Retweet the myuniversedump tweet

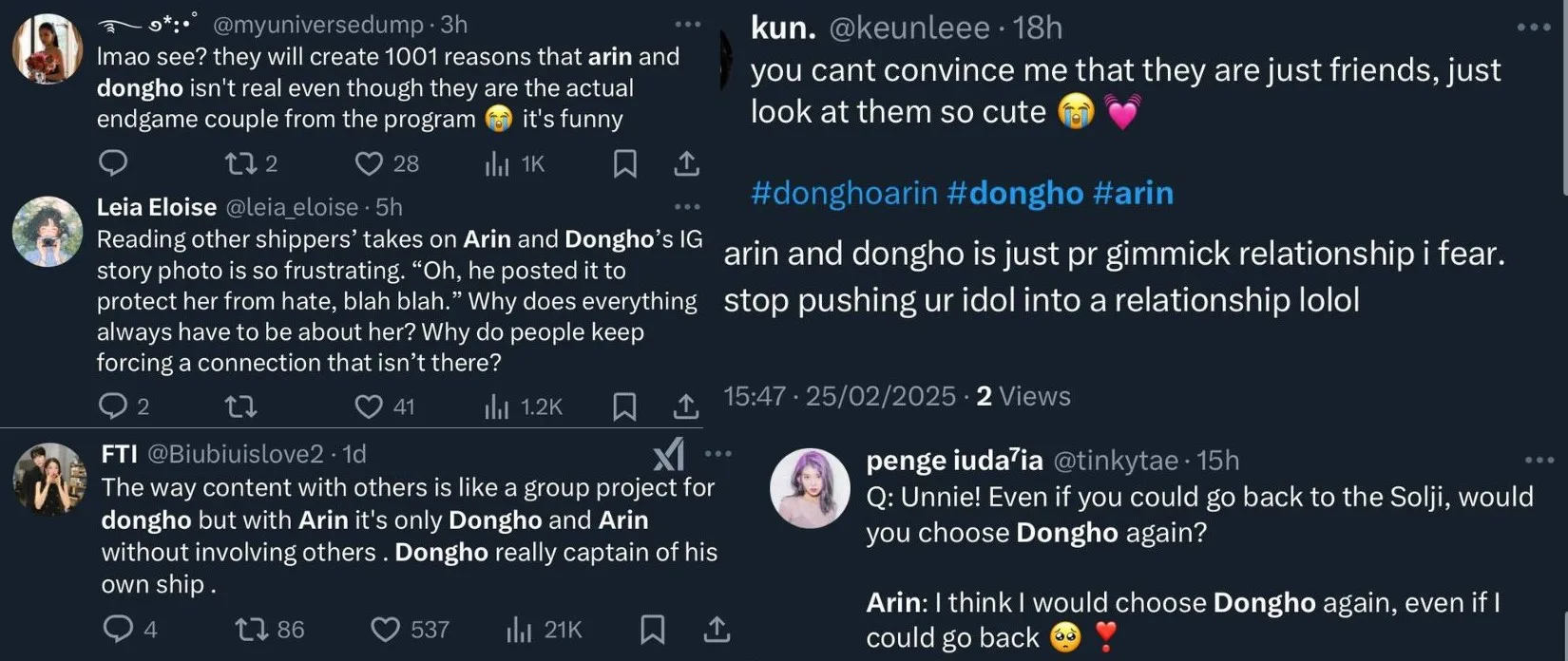[x=239, y=163]
